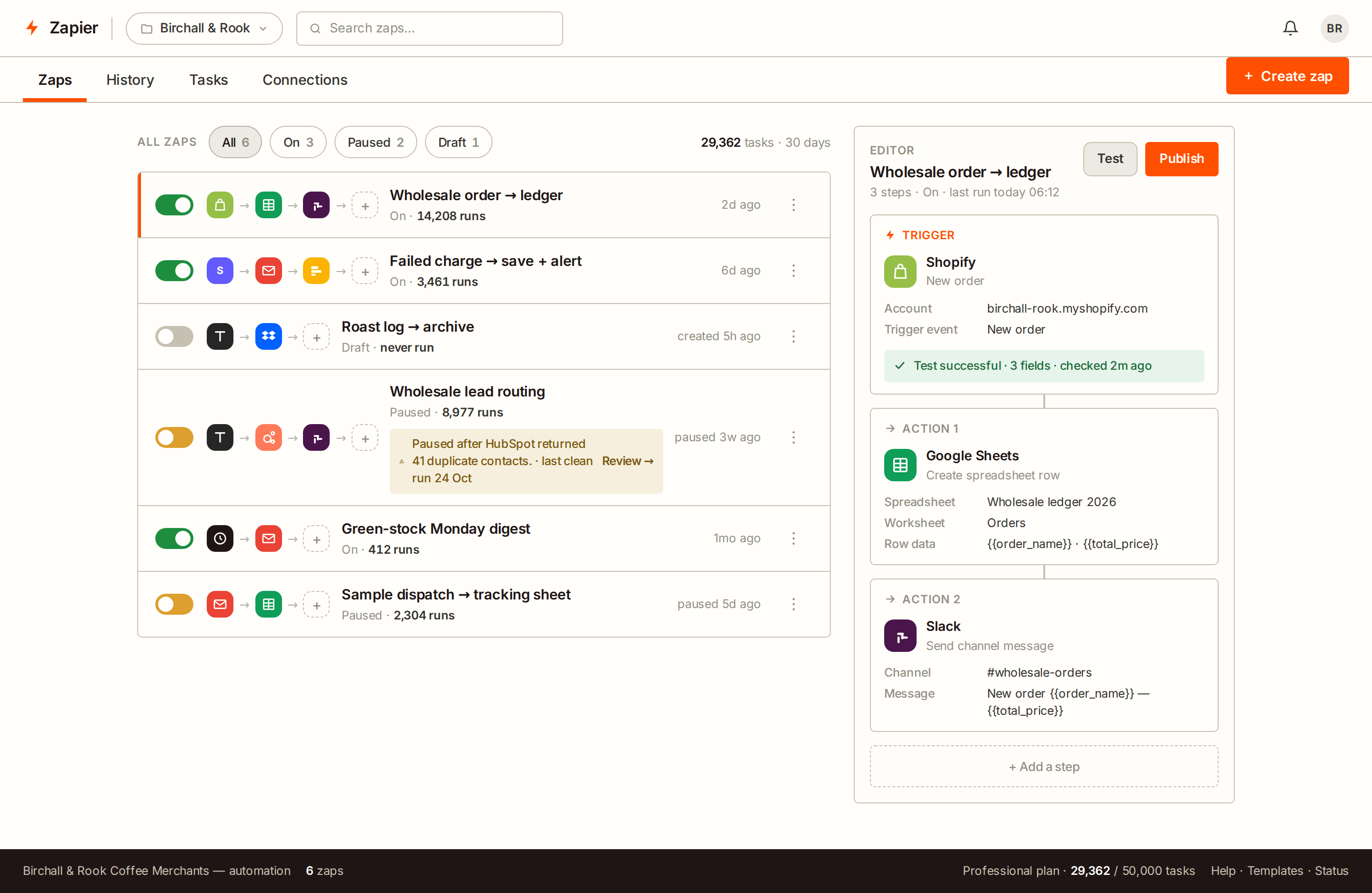Go to the Connections tab
This screenshot has height=893, width=1372.
click(x=305, y=80)
